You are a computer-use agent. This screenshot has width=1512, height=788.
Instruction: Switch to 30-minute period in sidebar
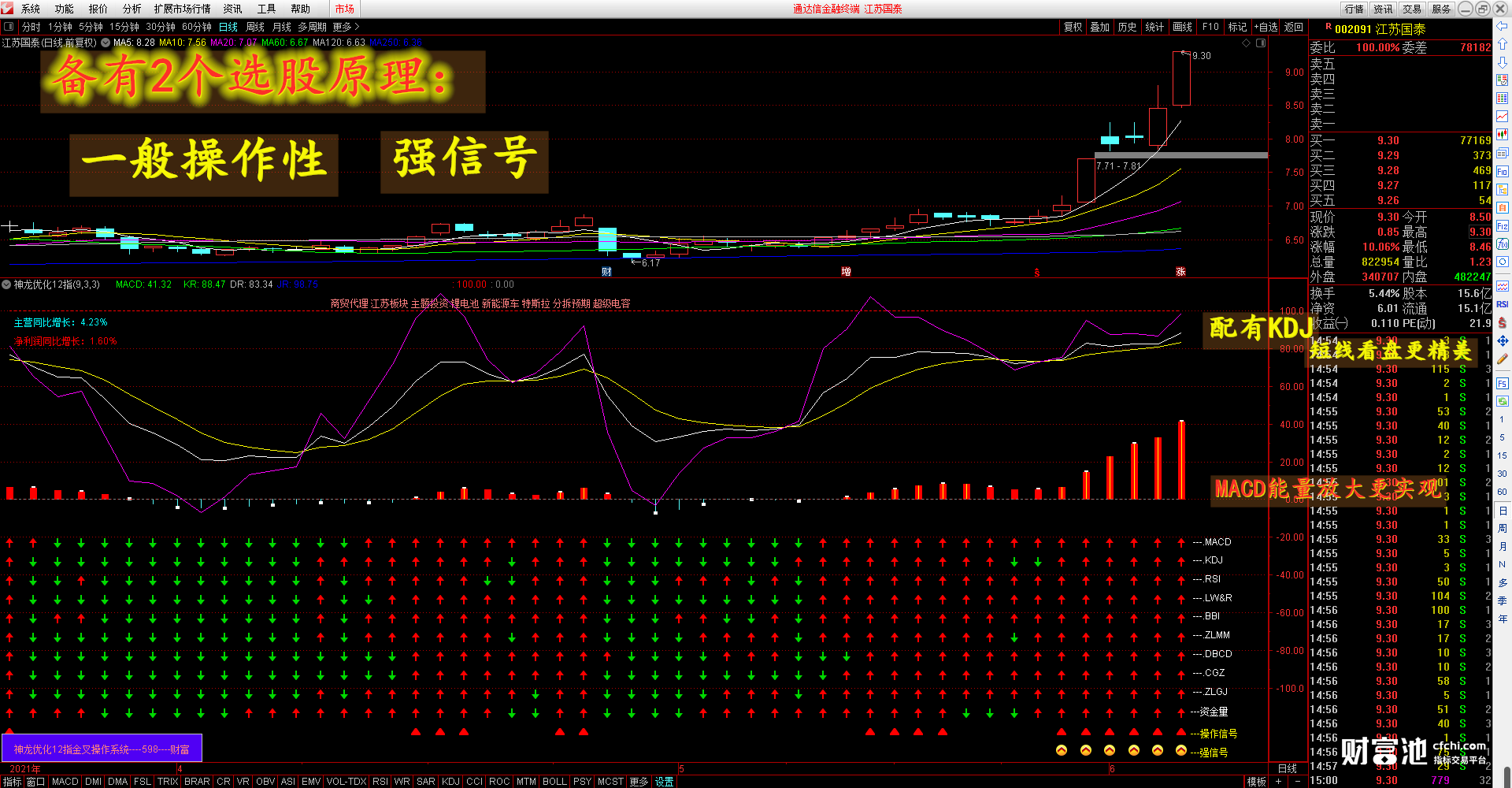coord(1502,474)
